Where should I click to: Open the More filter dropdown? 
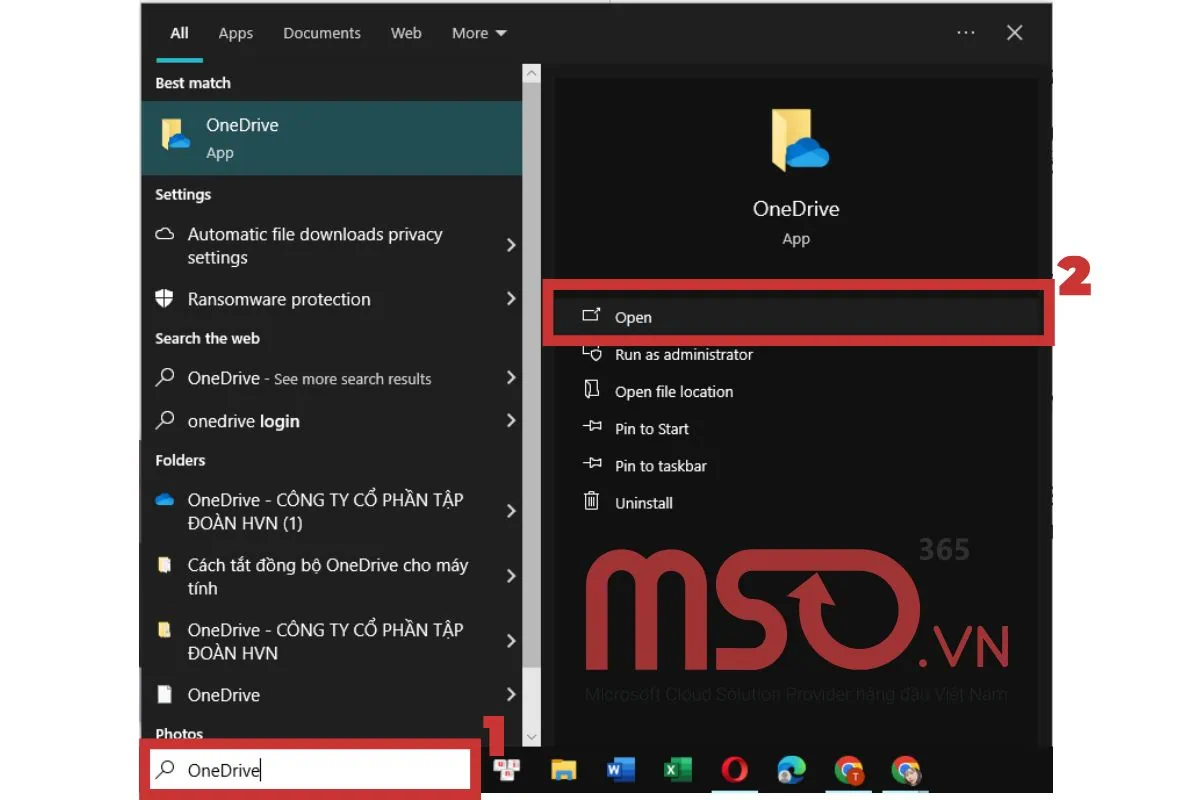coord(479,33)
